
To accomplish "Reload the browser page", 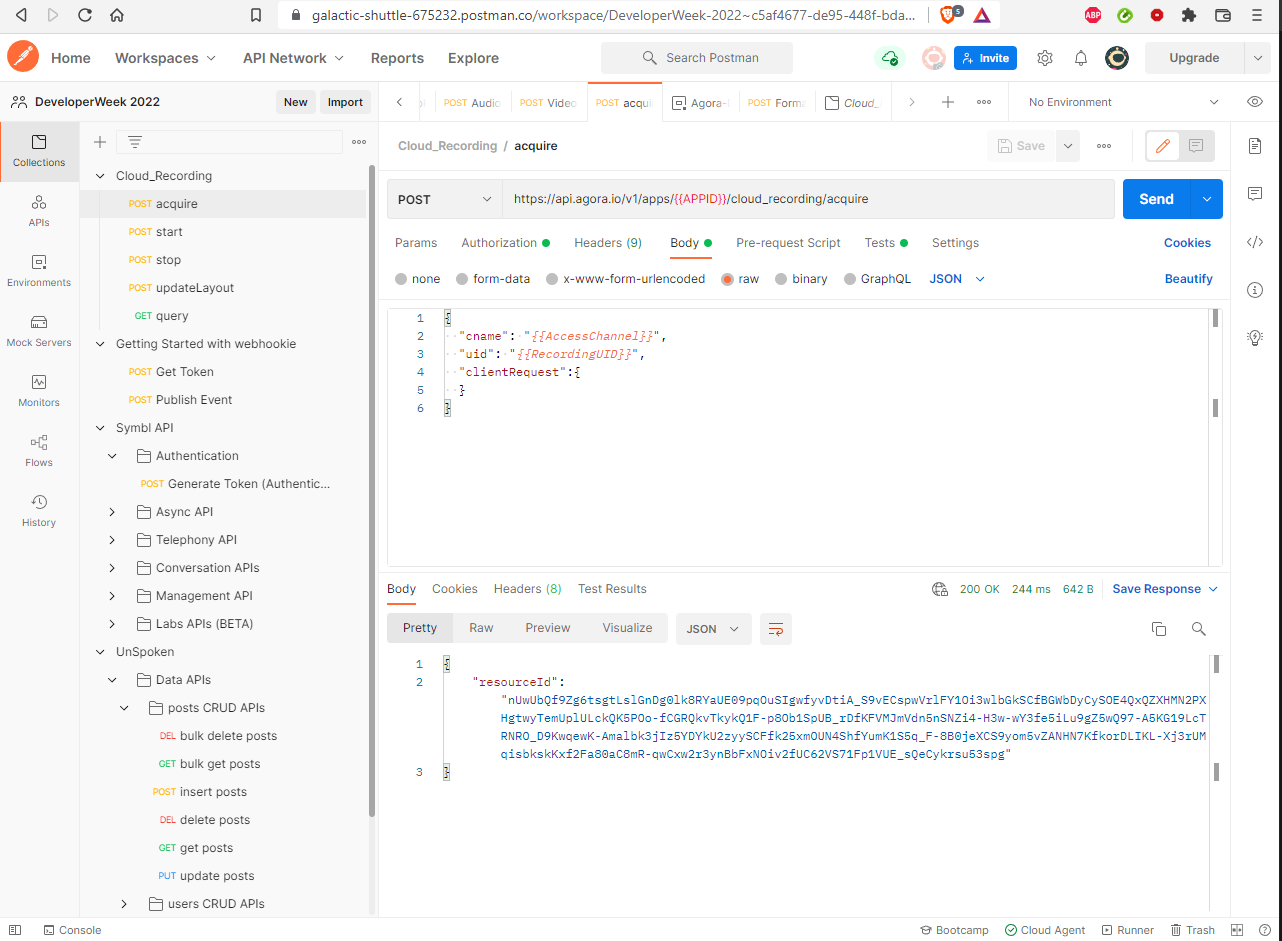I will pyautogui.click(x=84, y=15).
